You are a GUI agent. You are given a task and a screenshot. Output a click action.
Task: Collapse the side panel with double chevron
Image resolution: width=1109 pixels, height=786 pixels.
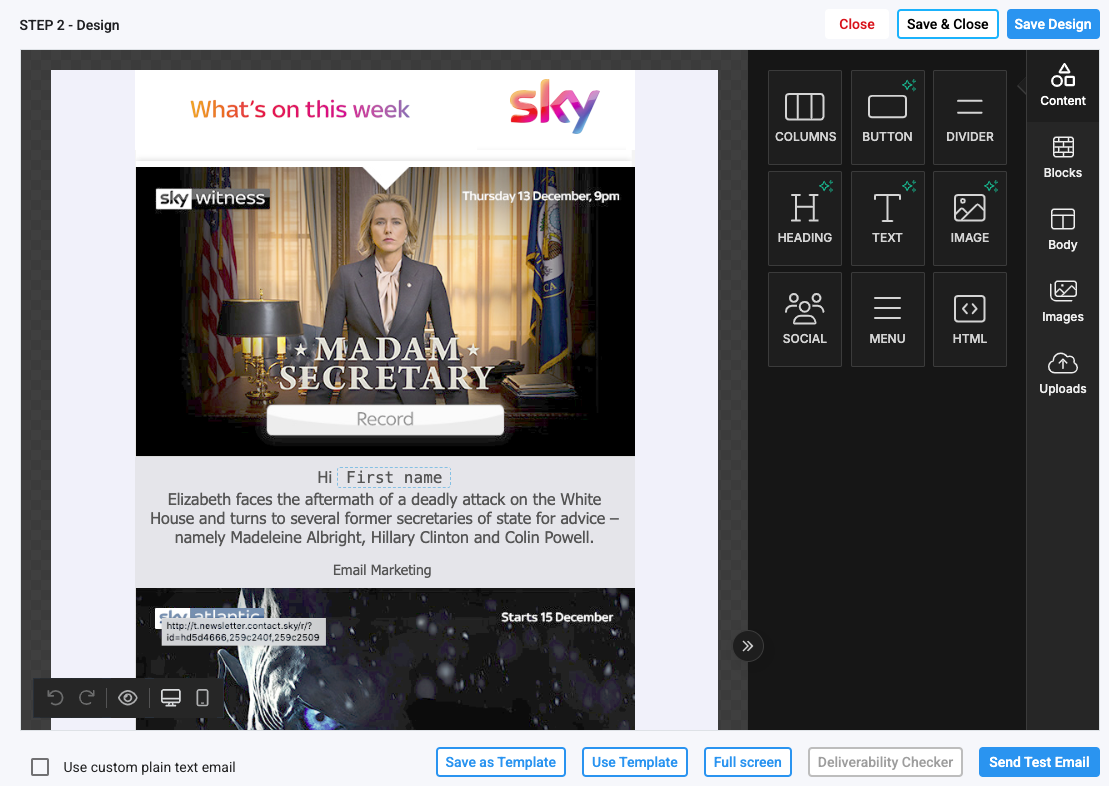tap(748, 646)
